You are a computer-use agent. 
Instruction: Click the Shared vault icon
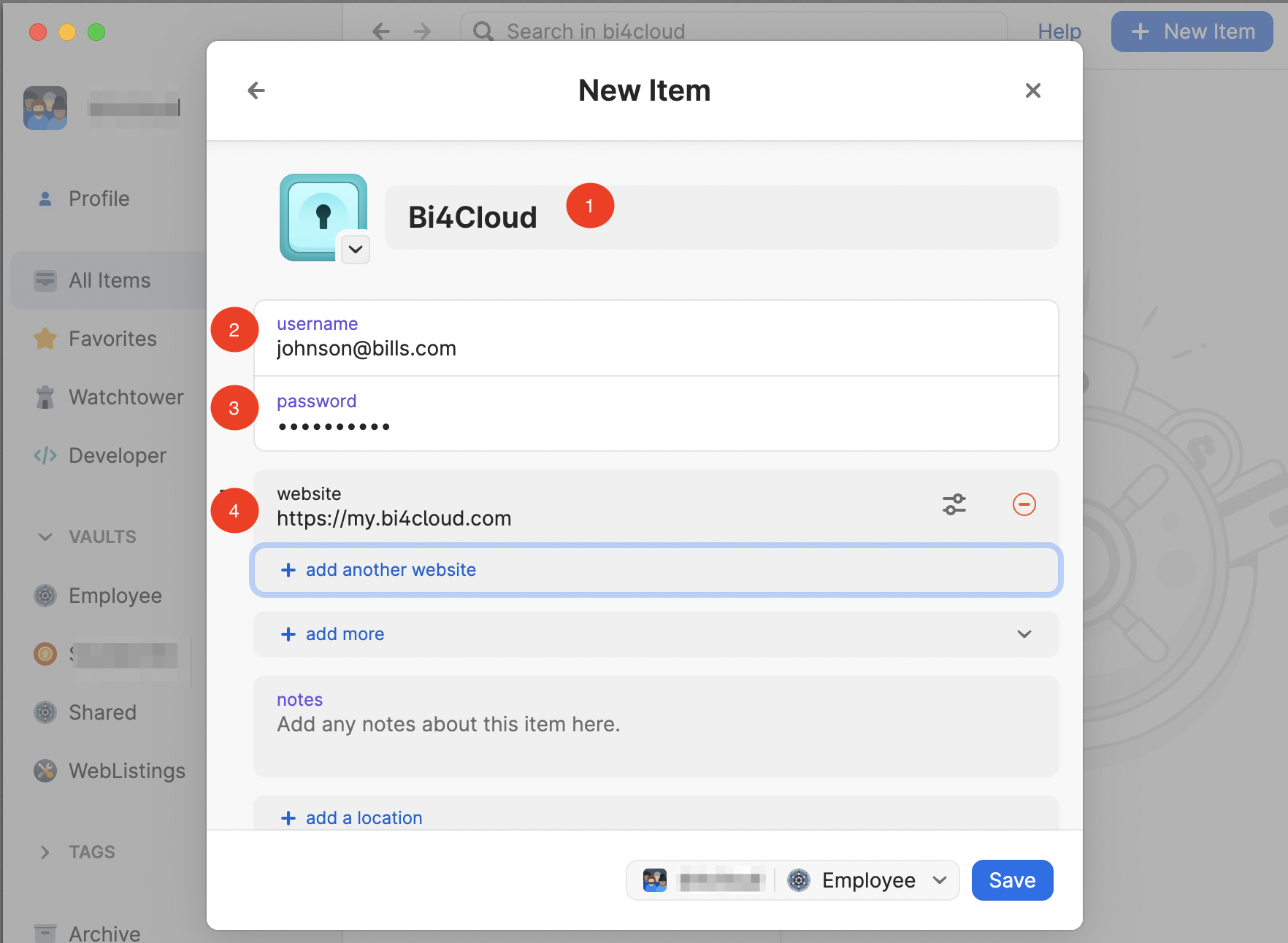[x=45, y=712]
